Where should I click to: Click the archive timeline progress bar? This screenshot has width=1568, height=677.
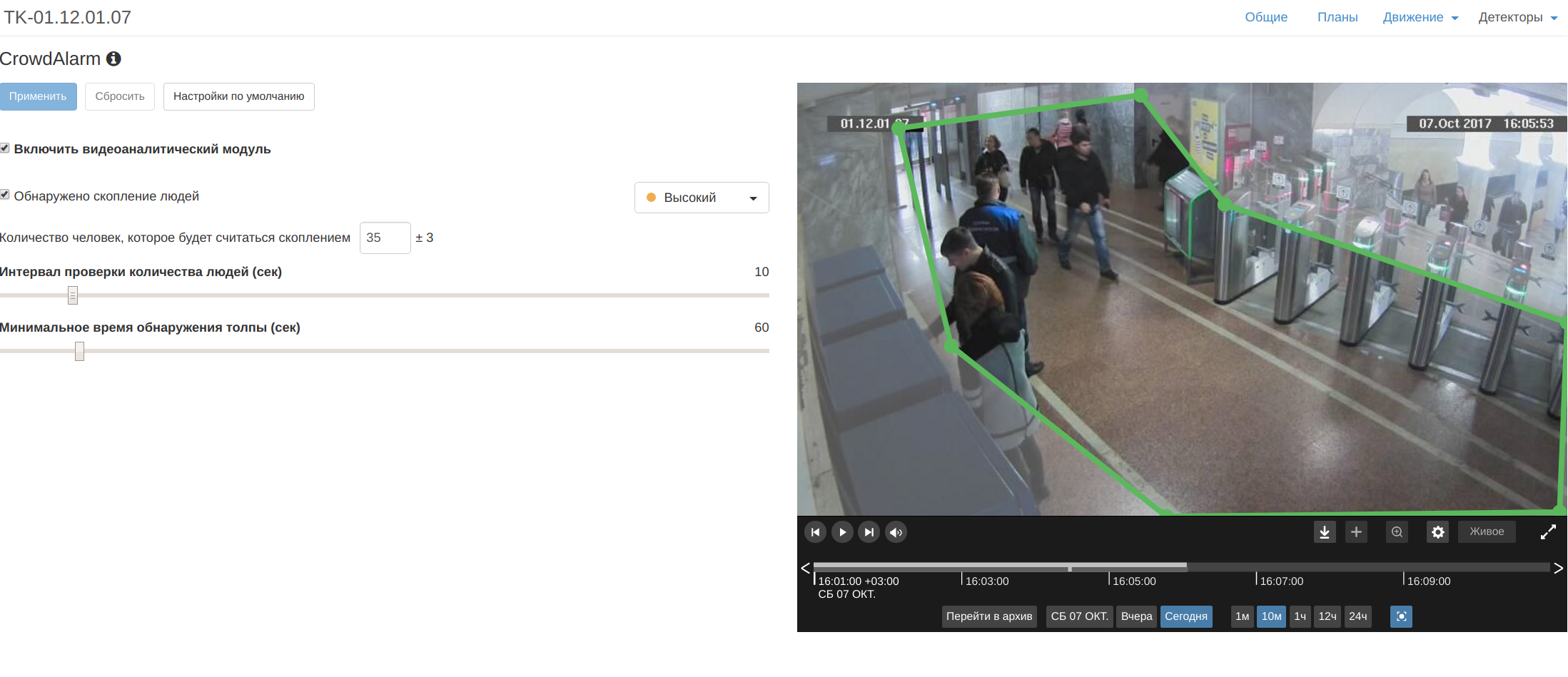1181,567
